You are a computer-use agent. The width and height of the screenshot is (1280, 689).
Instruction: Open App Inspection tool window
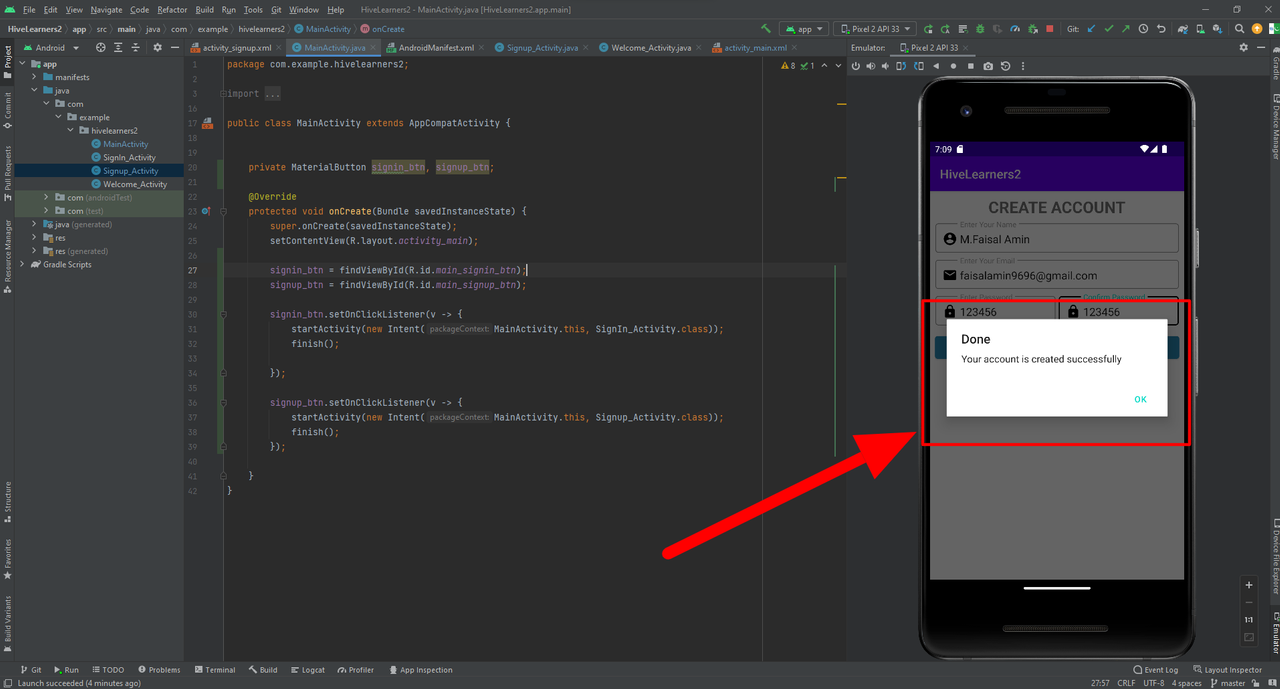tap(420, 670)
